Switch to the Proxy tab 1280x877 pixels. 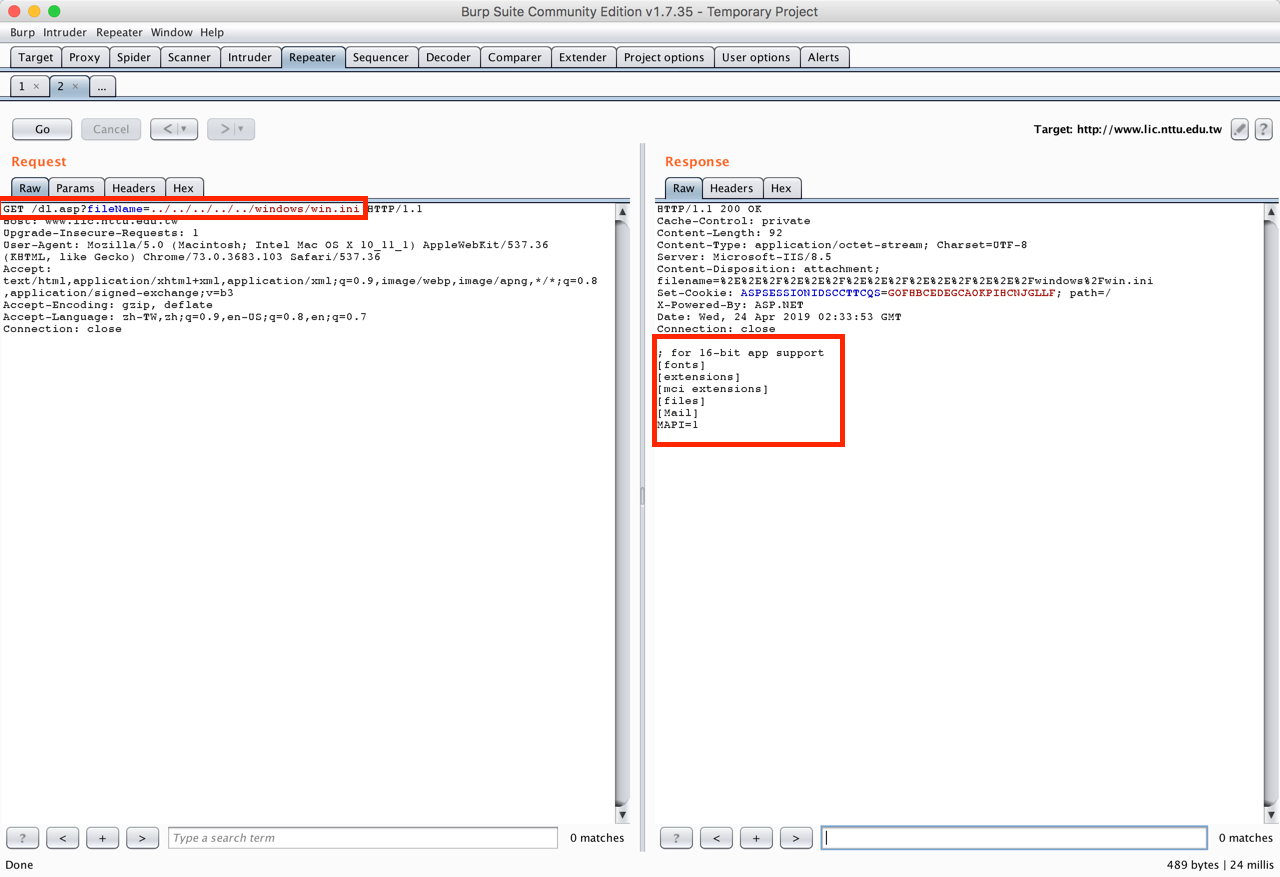click(85, 57)
